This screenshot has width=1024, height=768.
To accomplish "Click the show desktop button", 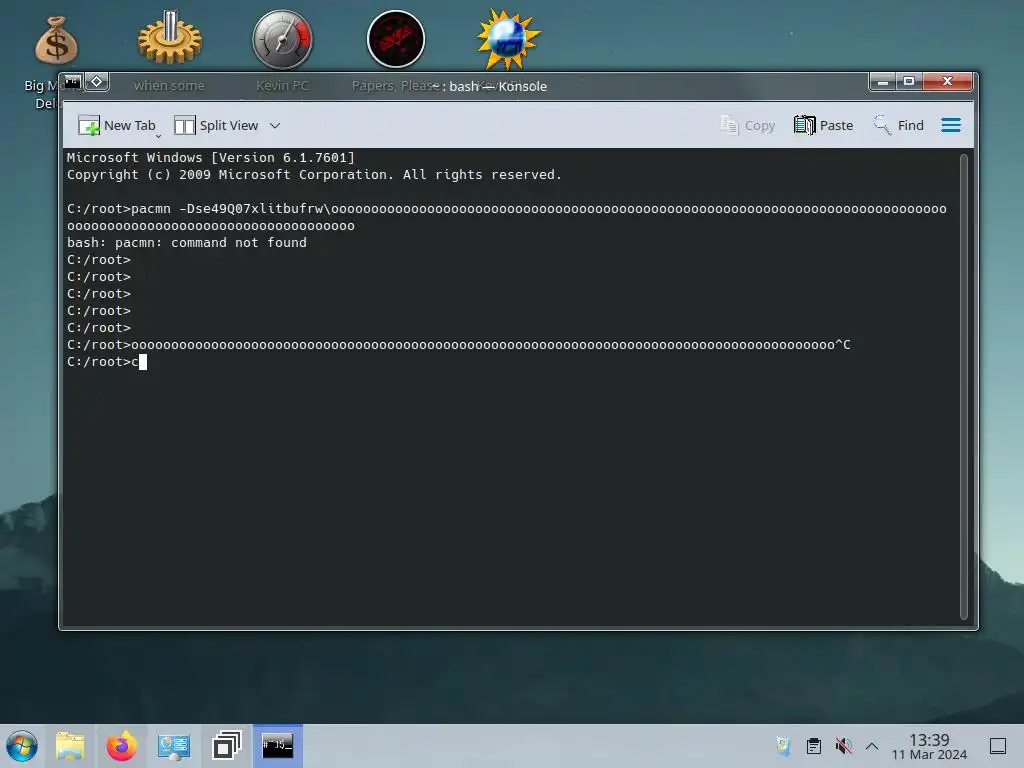I will pos(998,746).
